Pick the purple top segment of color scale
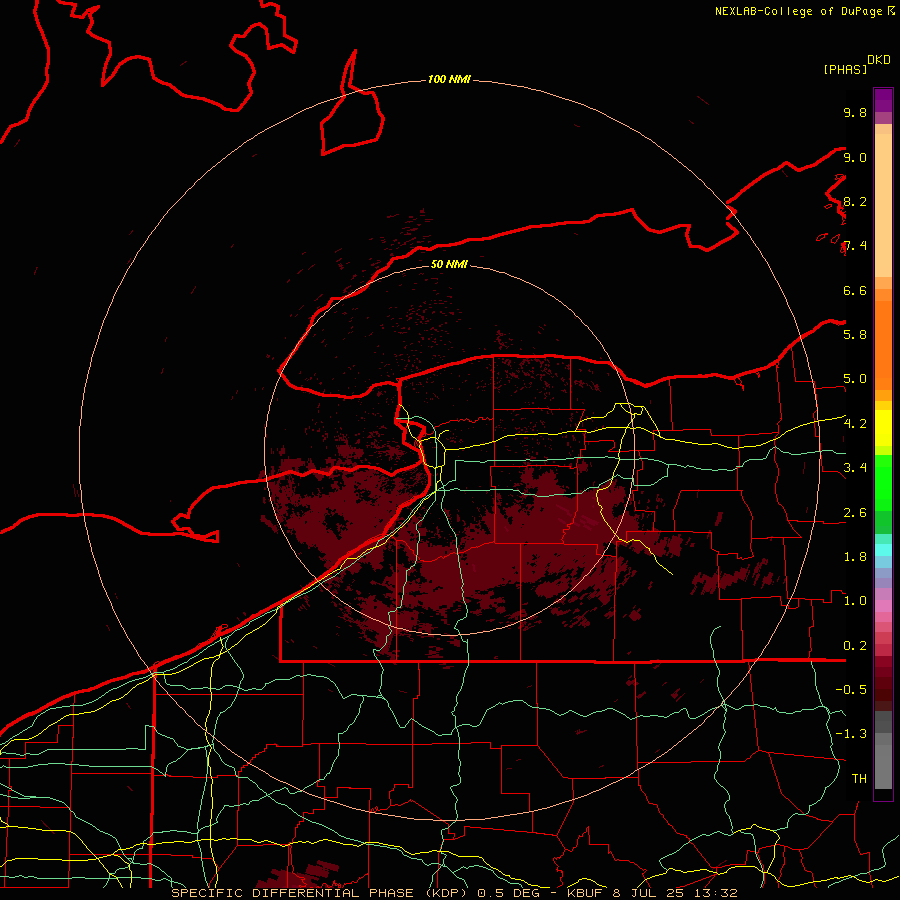This screenshot has width=900, height=900. point(883,100)
